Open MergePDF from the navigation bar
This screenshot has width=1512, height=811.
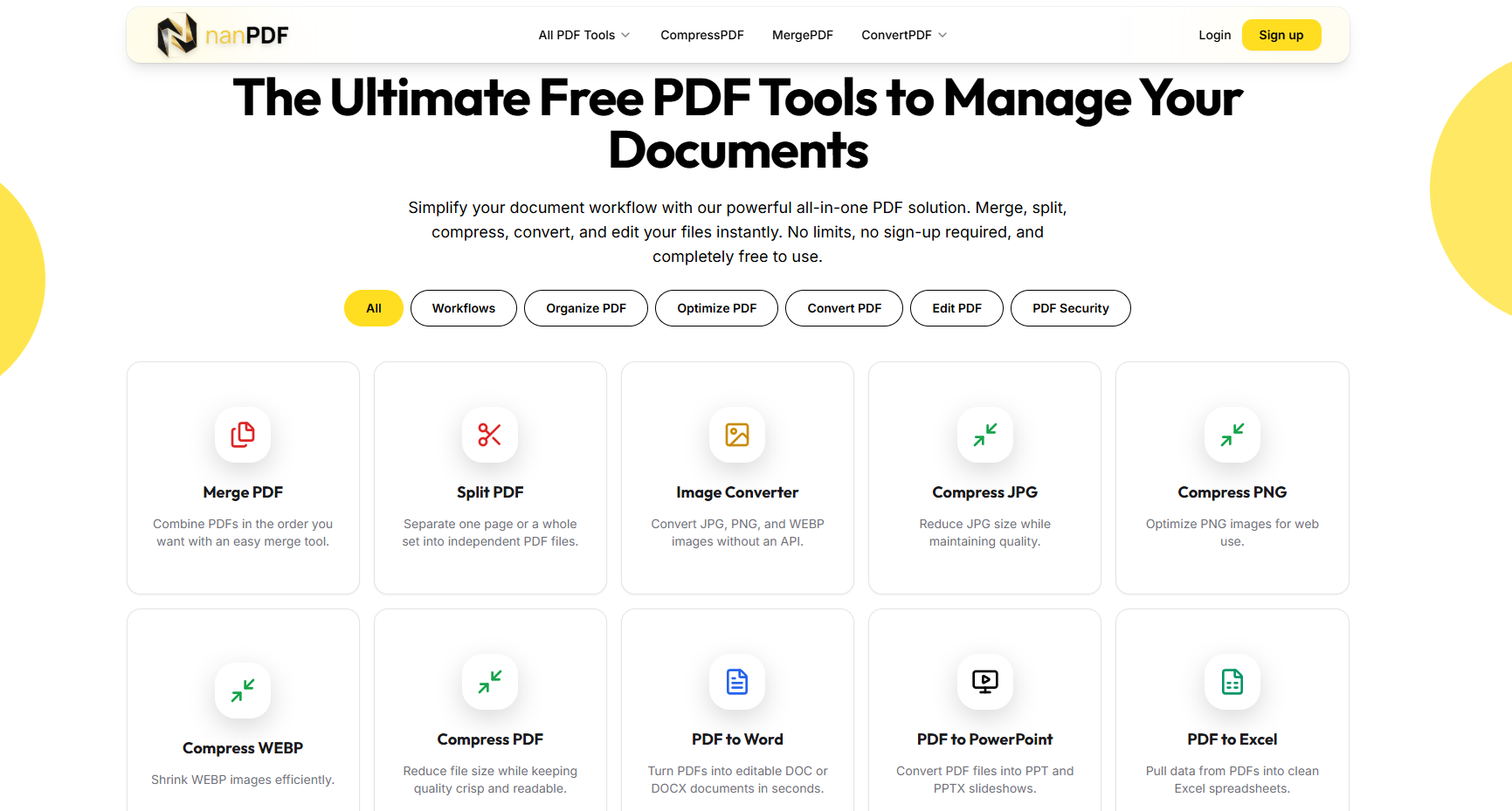click(803, 35)
